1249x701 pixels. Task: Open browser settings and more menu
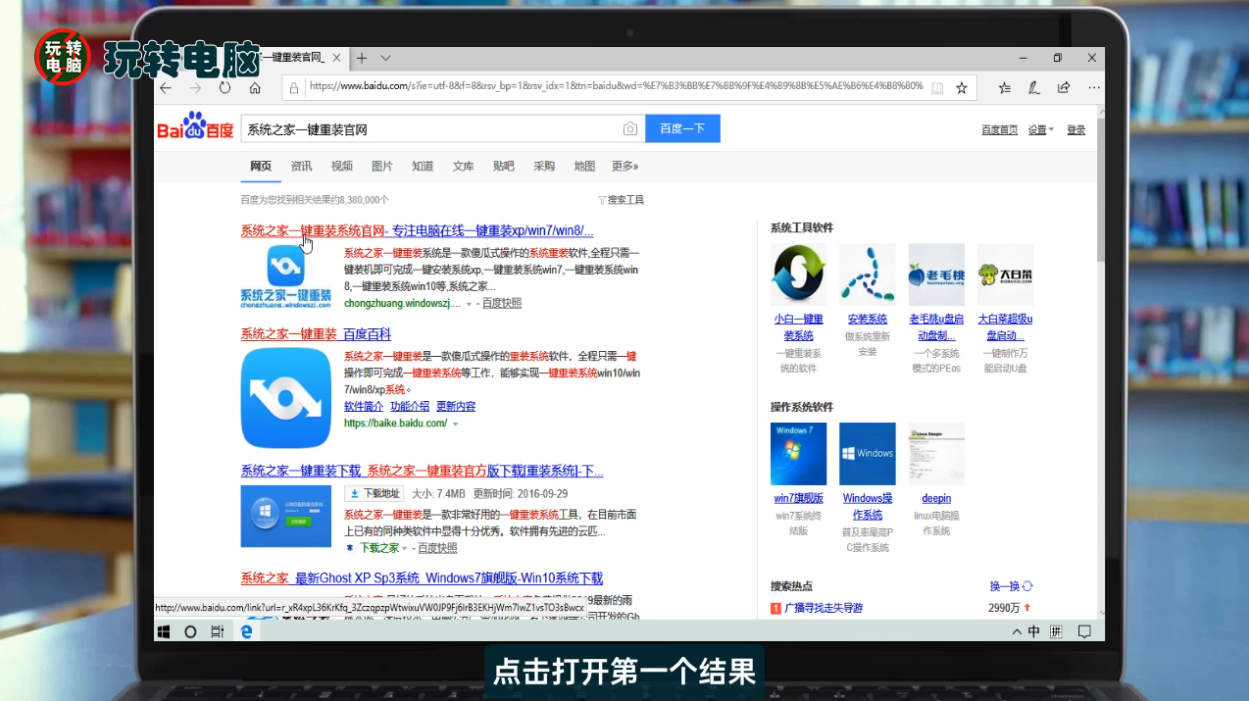(x=1094, y=88)
